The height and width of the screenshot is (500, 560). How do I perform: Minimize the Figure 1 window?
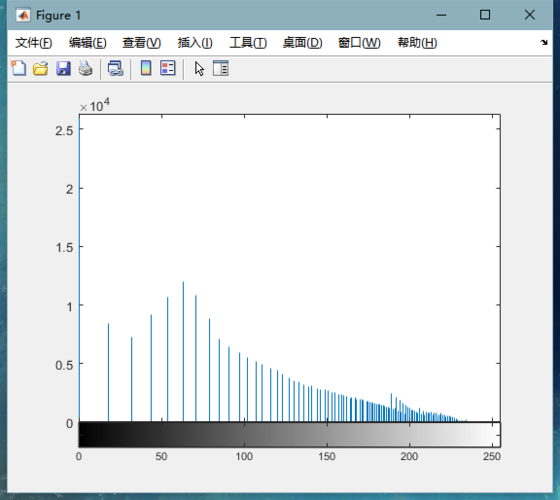click(x=441, y=15)
